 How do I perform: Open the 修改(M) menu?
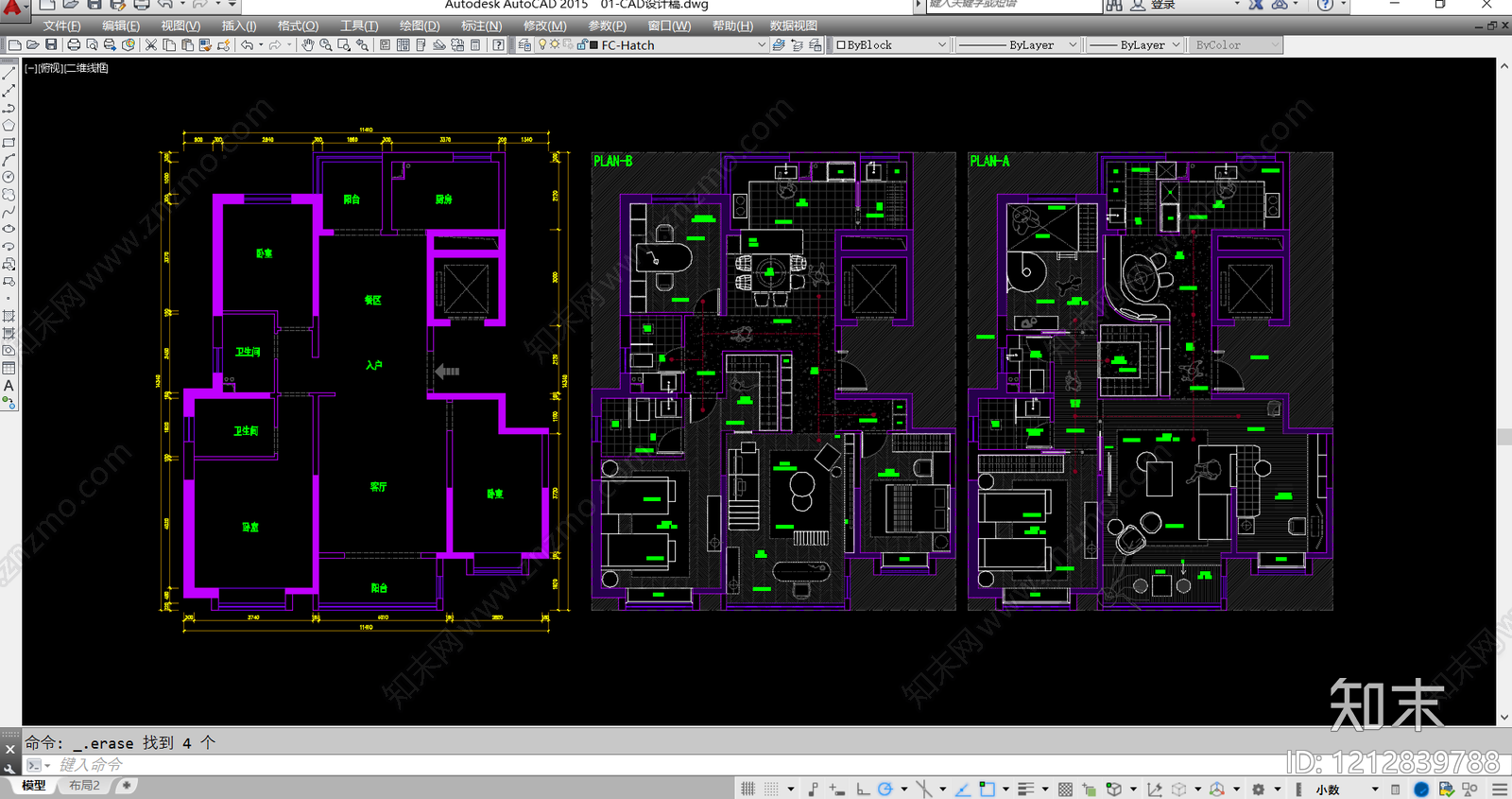click(x=545, y=26)
